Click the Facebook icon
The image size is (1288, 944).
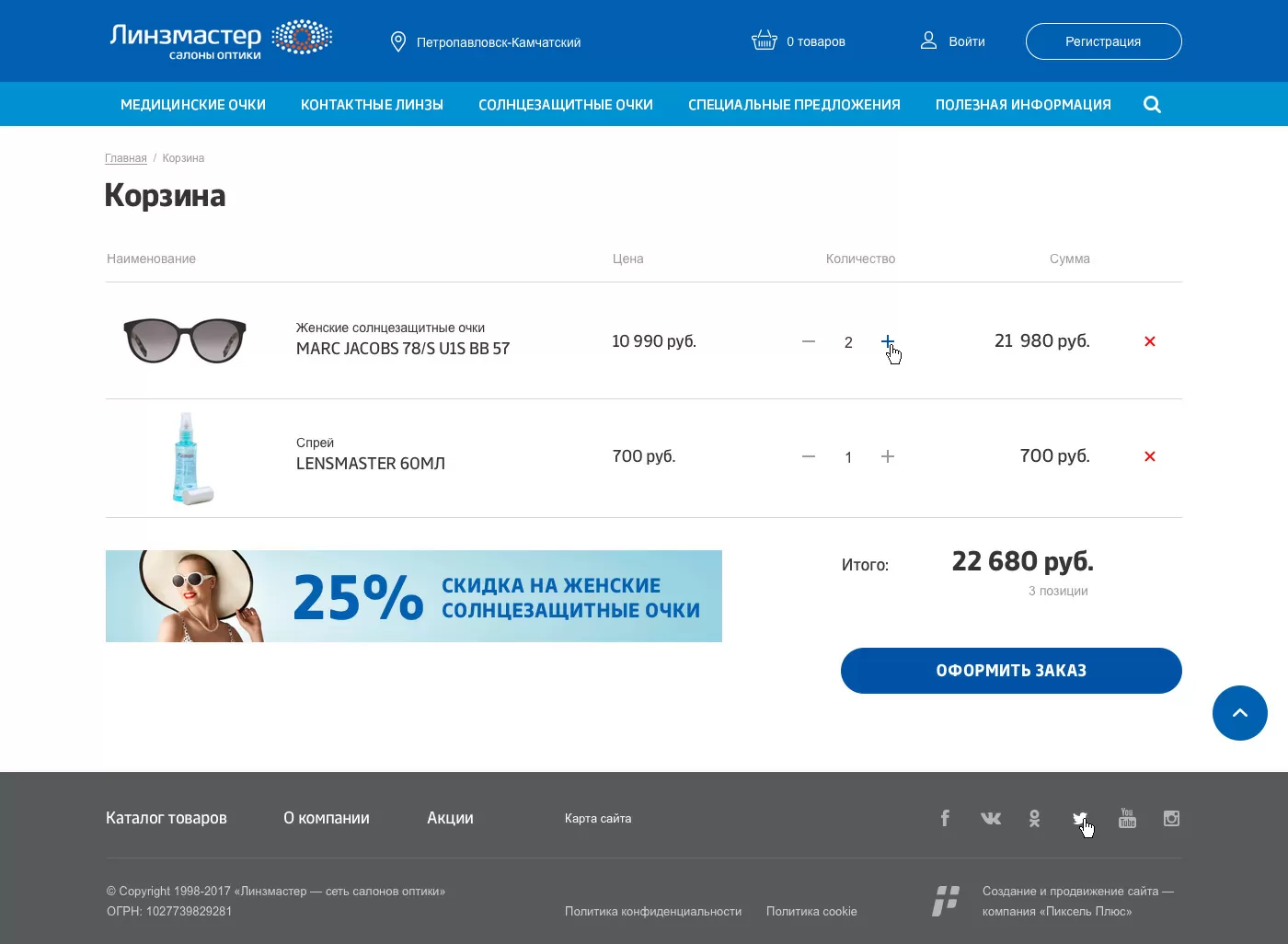(x=945, y=818)
